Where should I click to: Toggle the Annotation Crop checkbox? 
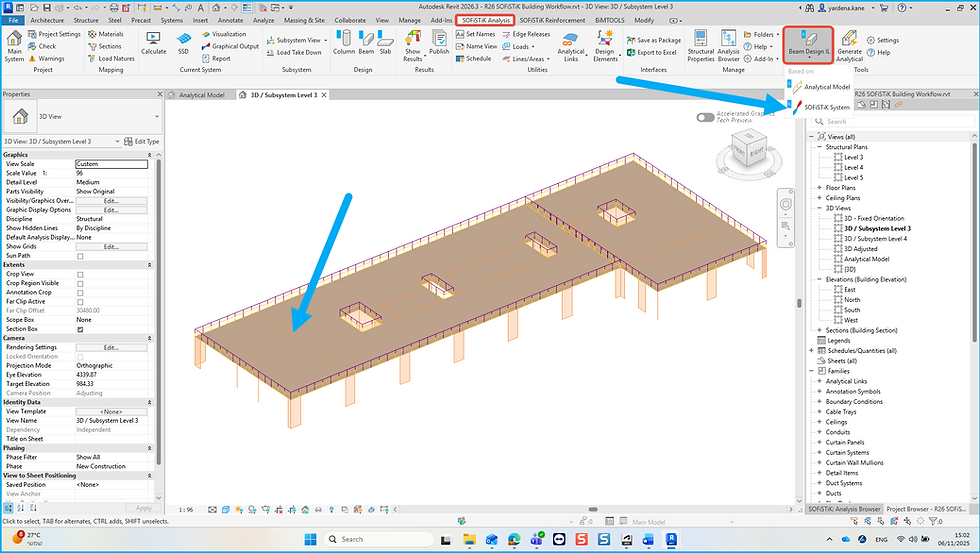(x=80, y=292)
